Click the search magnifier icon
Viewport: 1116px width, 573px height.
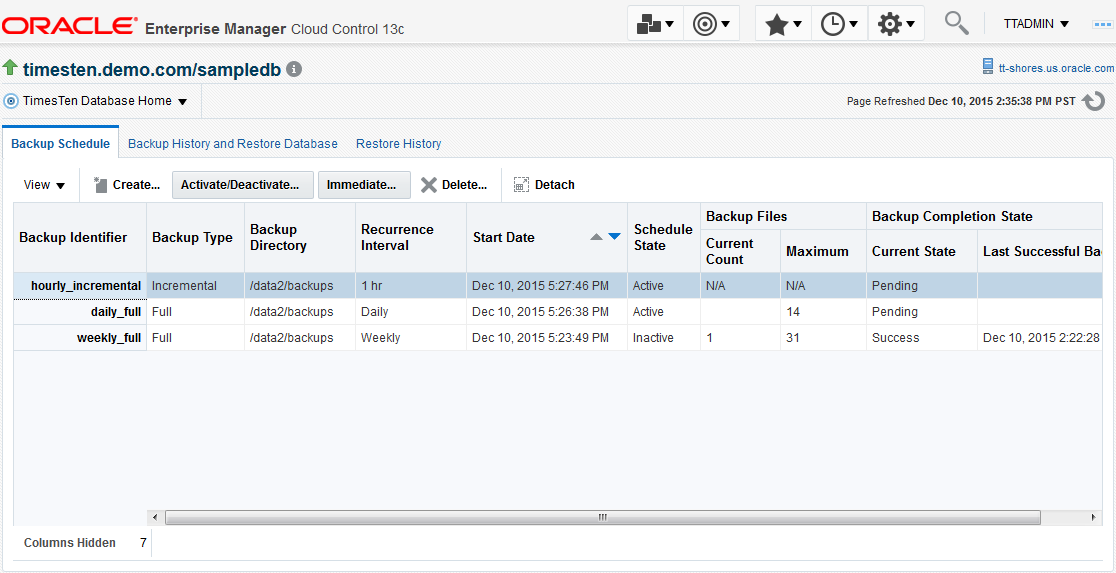pos(957,23)
